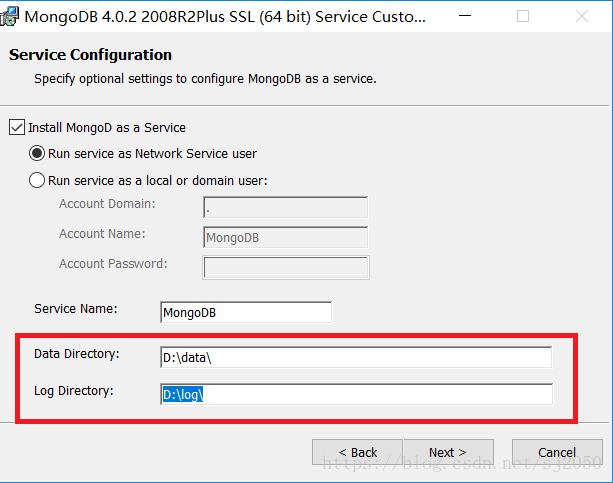Viewport: 613px width, 483px height.
Task: Click the grayed-out maximize window button
Action: (523, 16)
